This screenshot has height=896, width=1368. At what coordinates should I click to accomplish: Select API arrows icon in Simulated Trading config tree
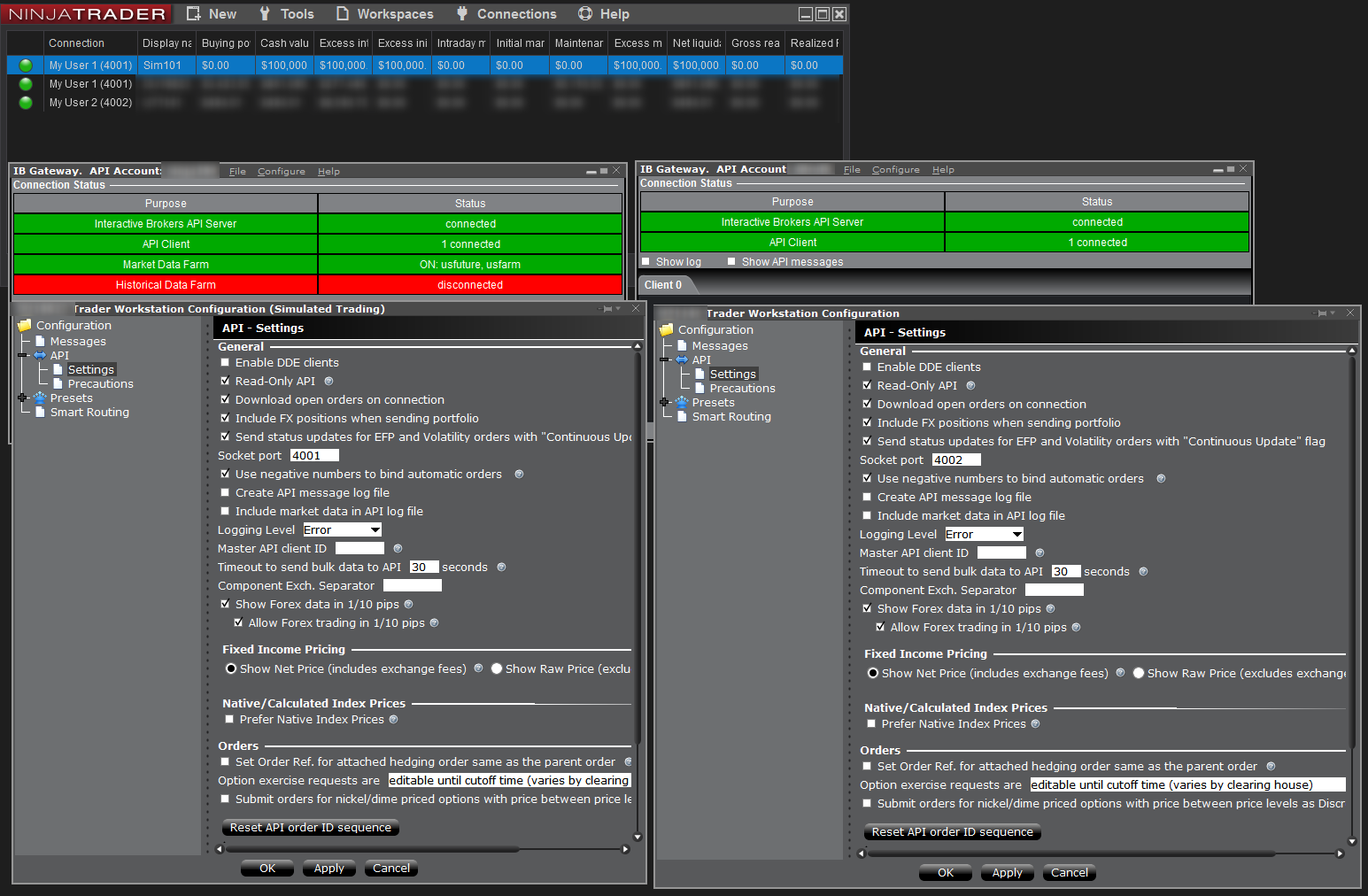(40, 355)
